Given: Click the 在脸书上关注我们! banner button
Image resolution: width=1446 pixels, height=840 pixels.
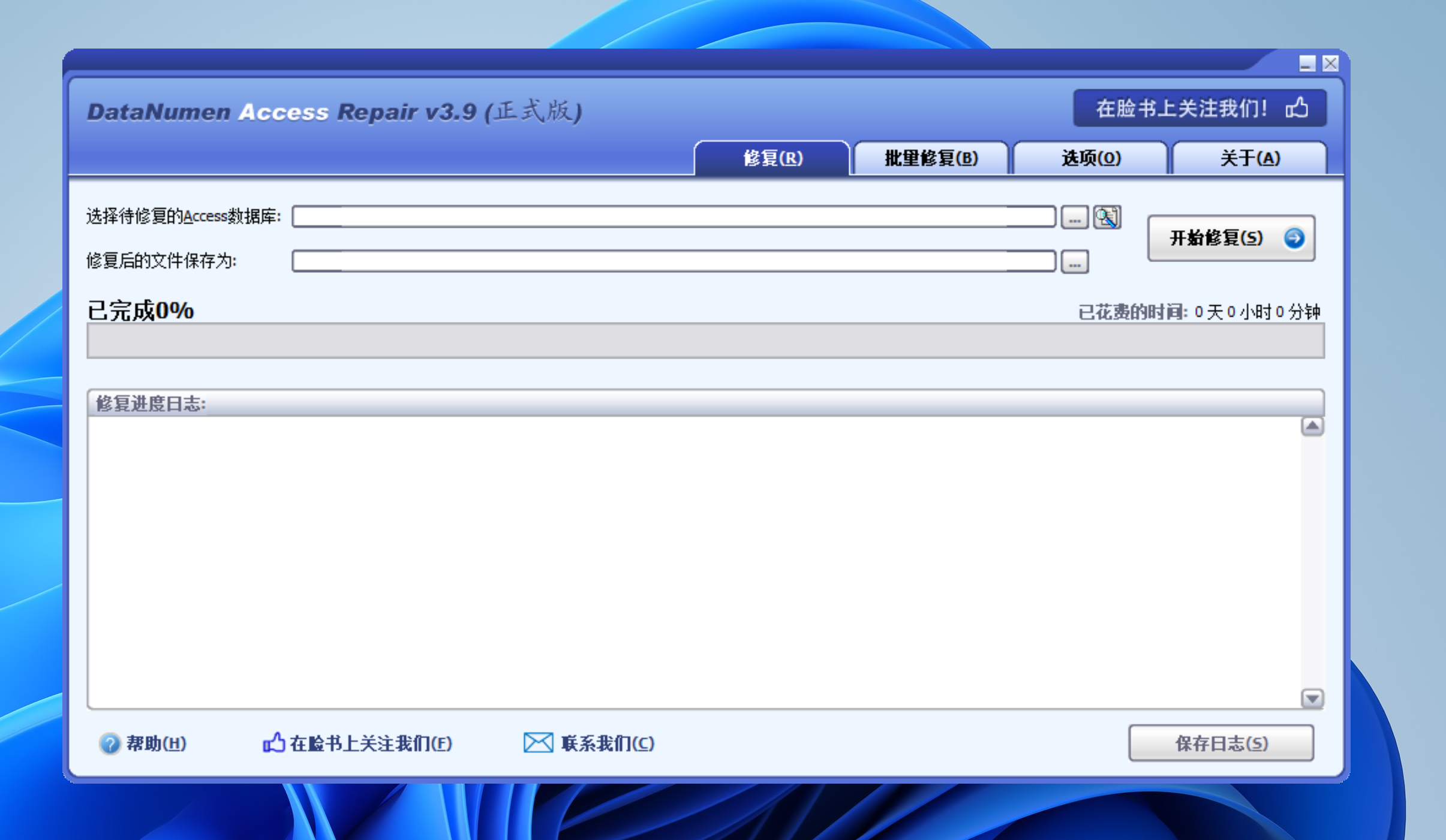Looking at the screenshot, I should (1200, 109).
